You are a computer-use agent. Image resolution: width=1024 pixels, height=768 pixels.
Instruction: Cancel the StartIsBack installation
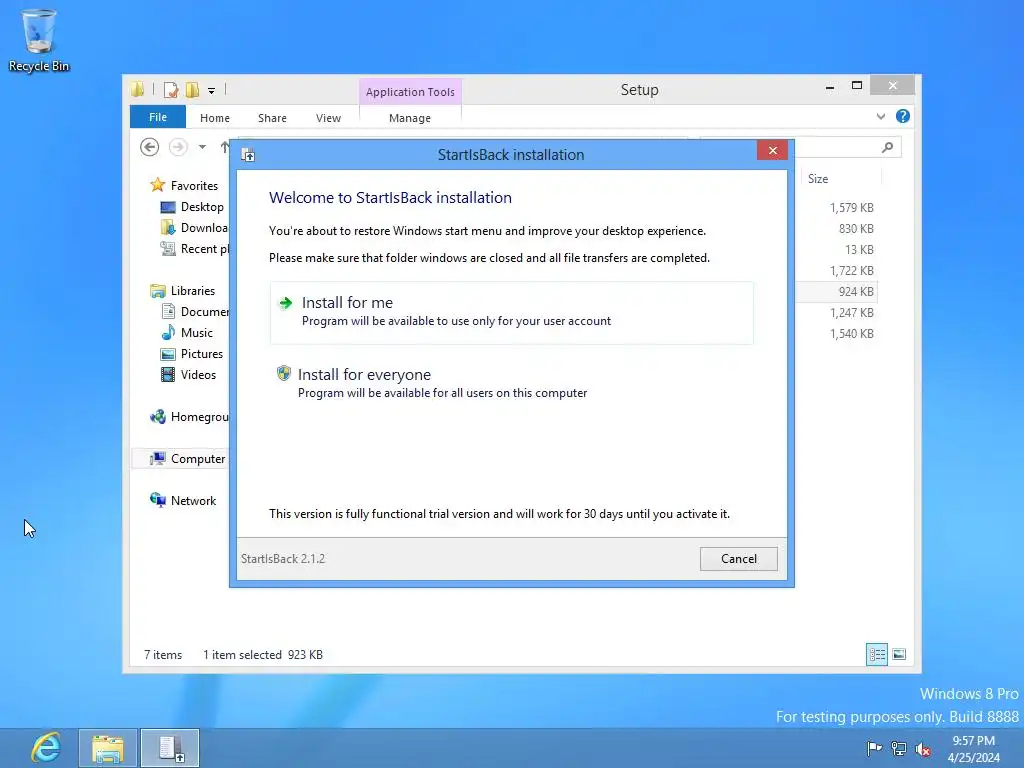(738, 558)
